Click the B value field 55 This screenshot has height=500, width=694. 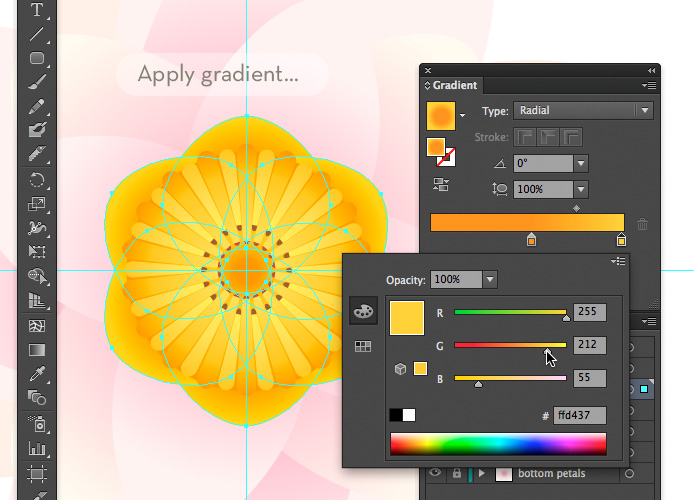(590, 378)
